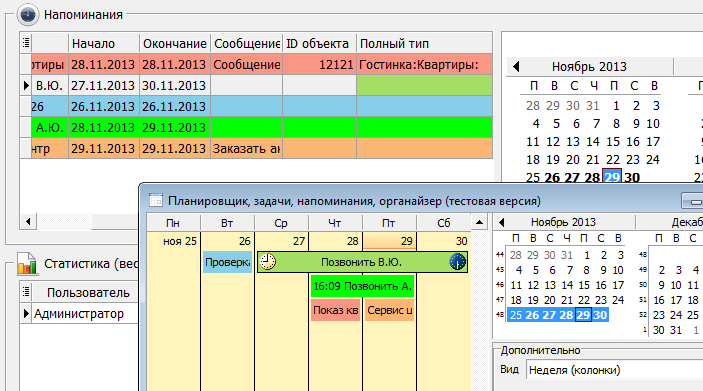Click the scheduler window calendar icon
Image resolution: width=703 pixels, height=391 pixels.
[156, 200]
